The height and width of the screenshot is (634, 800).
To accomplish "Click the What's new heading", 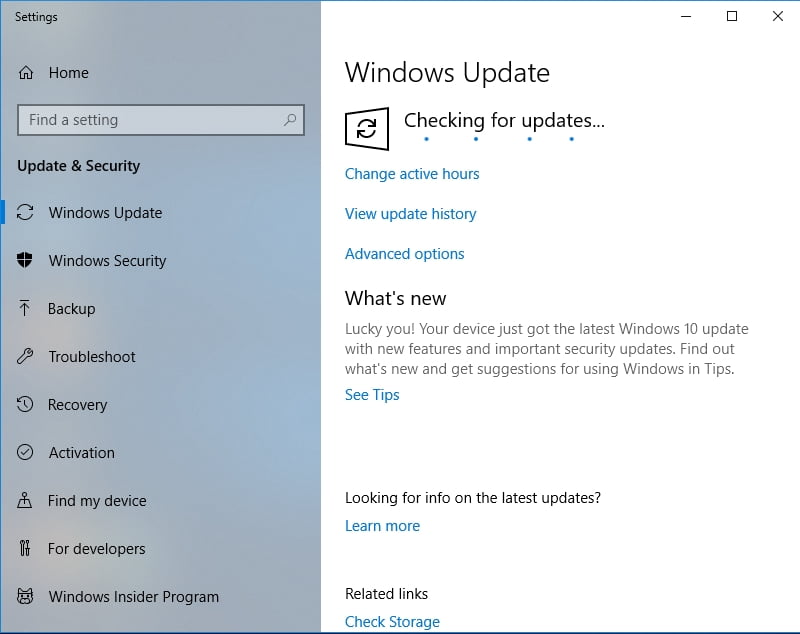I will click(x=395, y=298).
